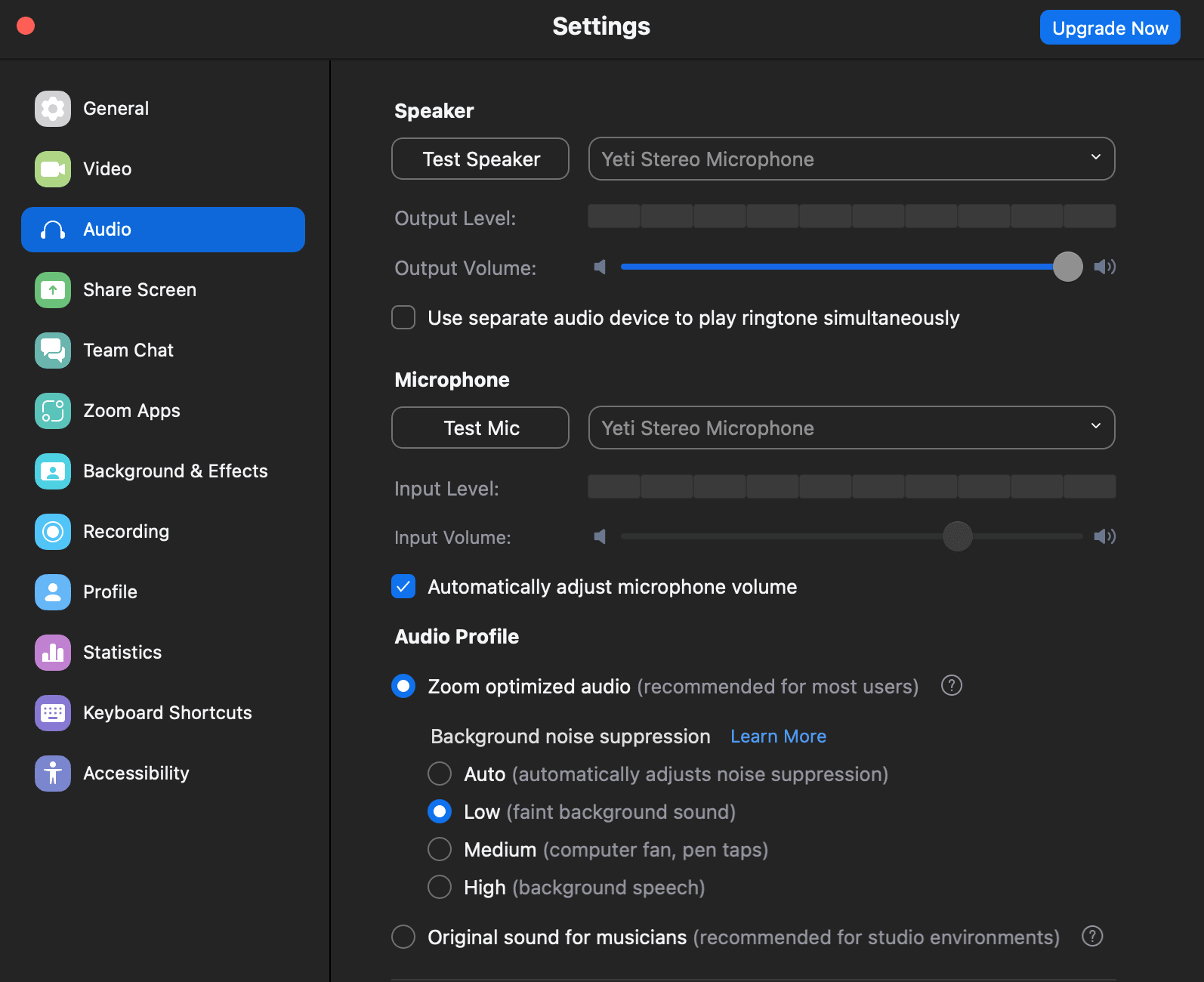Open help for Original sound for musicians
Viewport: 1204px width, 982px height.
(1092, 937)
